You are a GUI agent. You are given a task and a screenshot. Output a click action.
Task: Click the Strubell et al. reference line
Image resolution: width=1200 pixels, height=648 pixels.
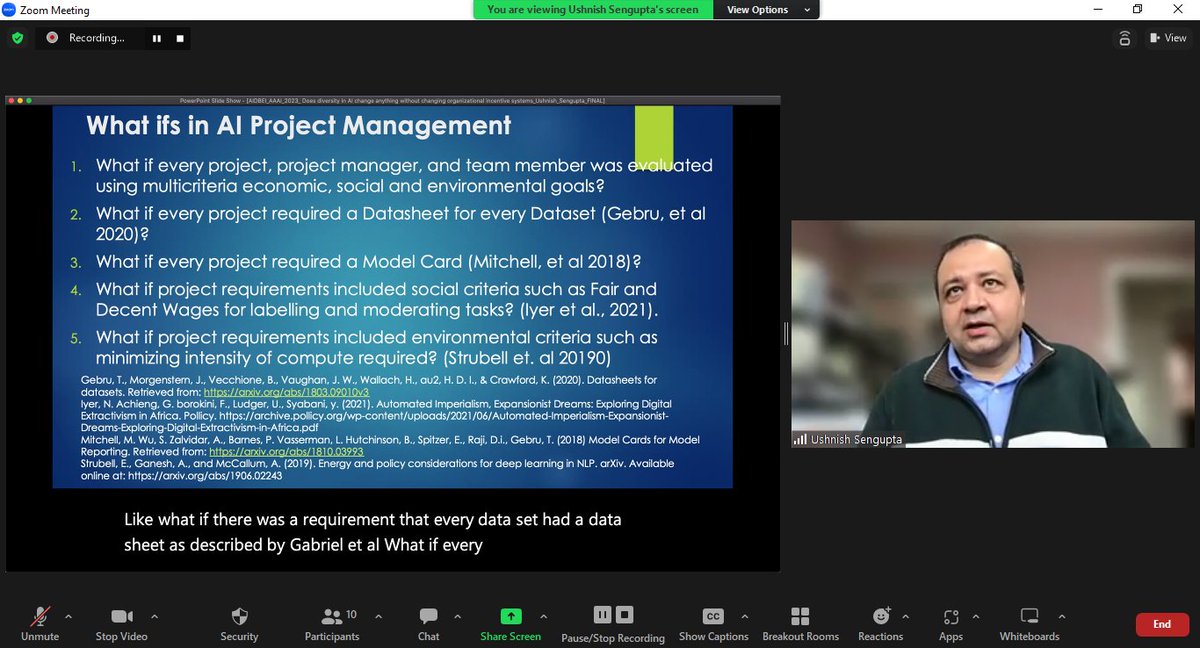tap(378, 470)
